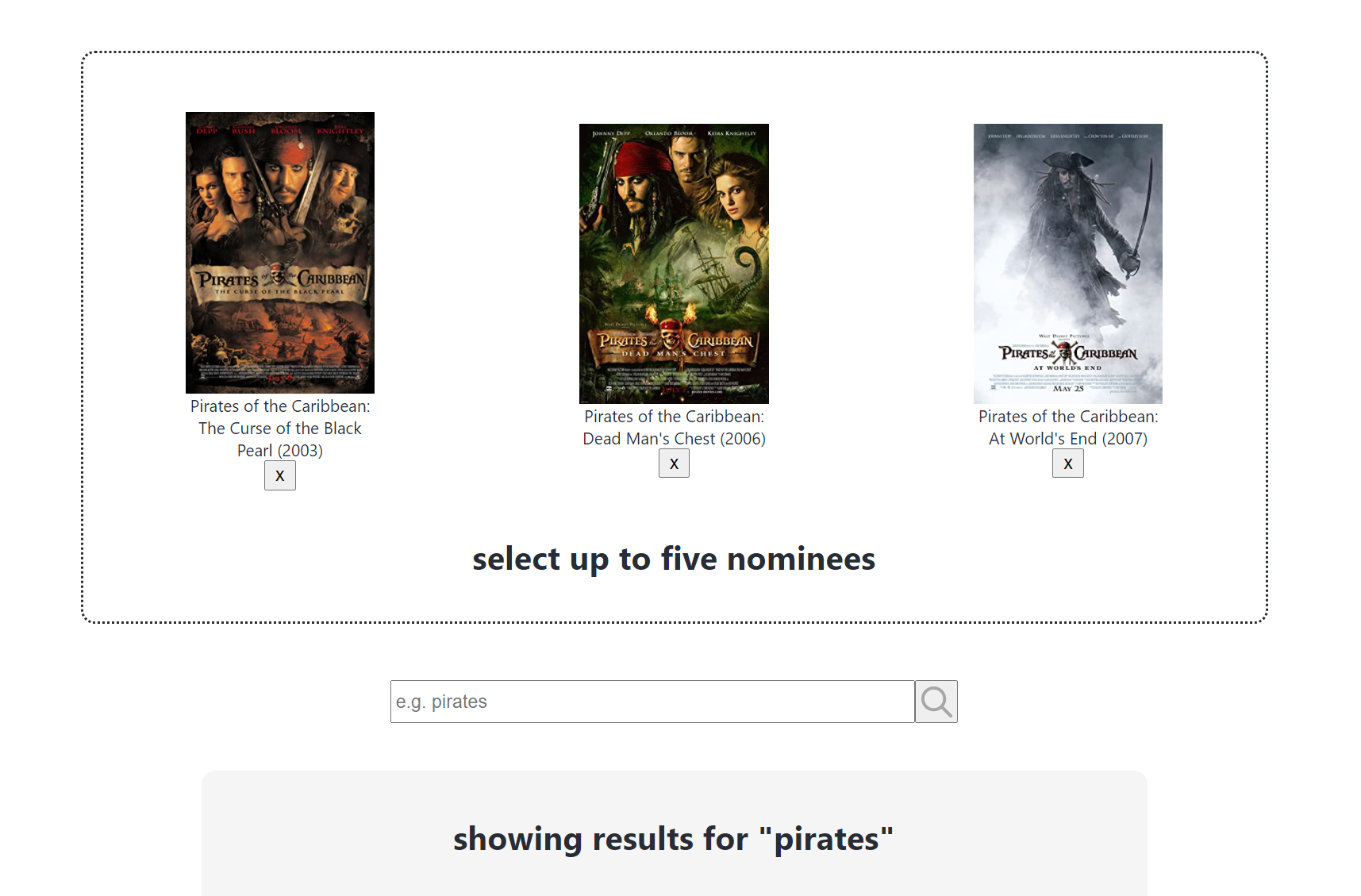The image size is (1361, 896).
Task: Click the title text At World's End (2007)
Action: (1068, 428)
